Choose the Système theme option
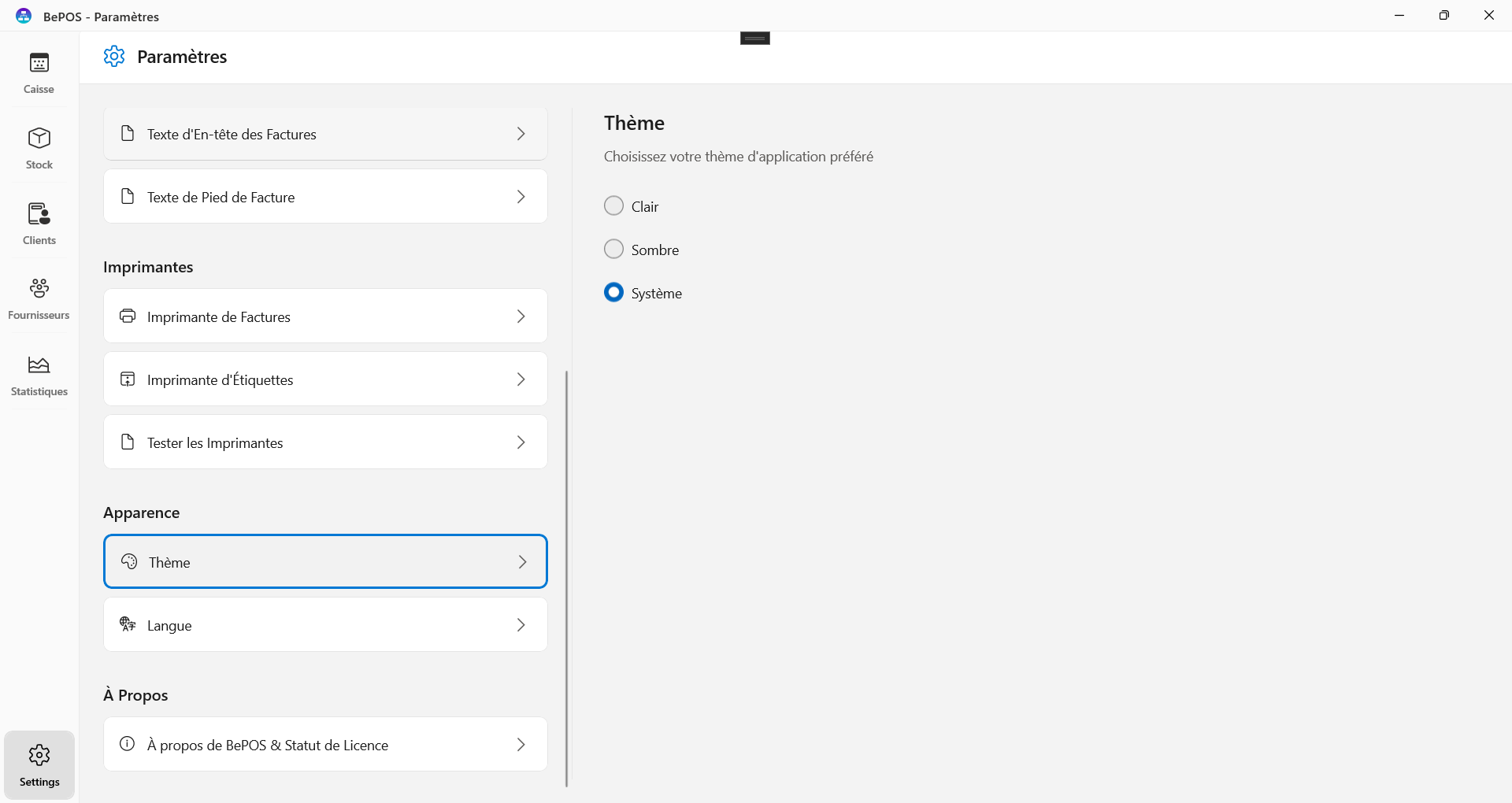The height and width of the screenshot is (803, 1512). [x=613, y=293]
